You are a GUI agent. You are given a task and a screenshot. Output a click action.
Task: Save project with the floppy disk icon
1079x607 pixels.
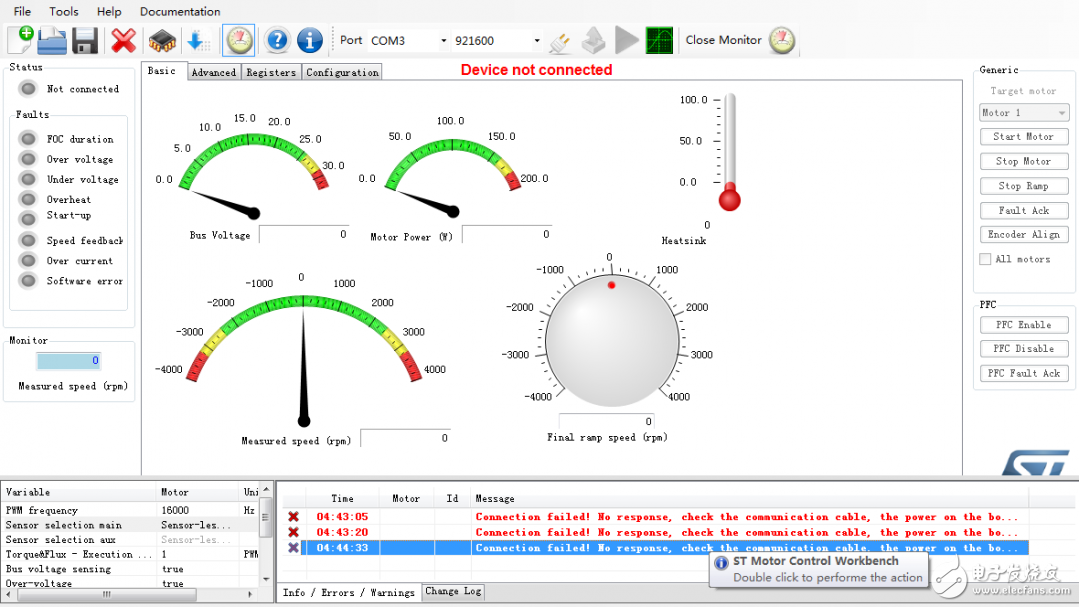click(85, 41)
